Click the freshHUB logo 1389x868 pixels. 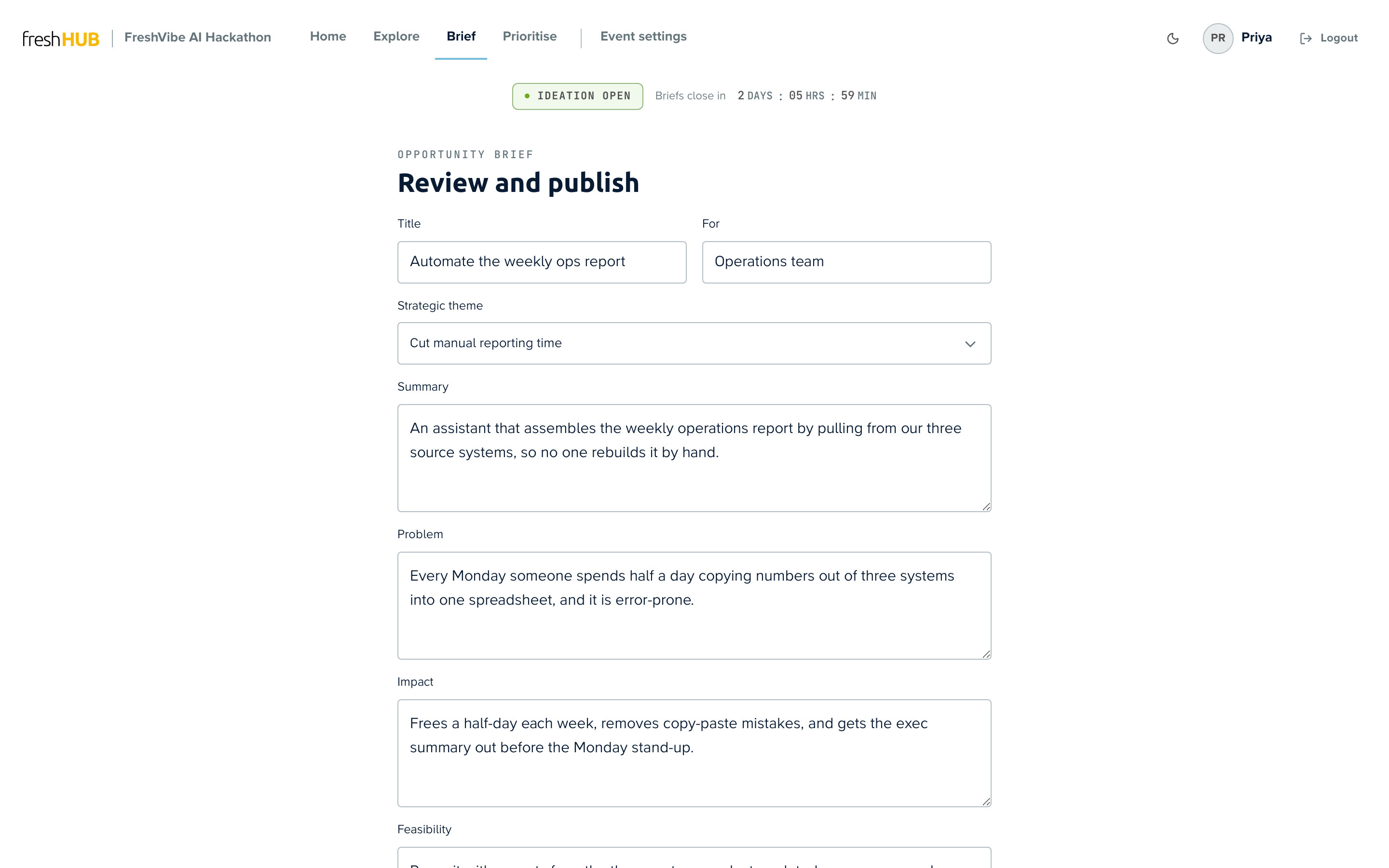[x=61, y=39]
